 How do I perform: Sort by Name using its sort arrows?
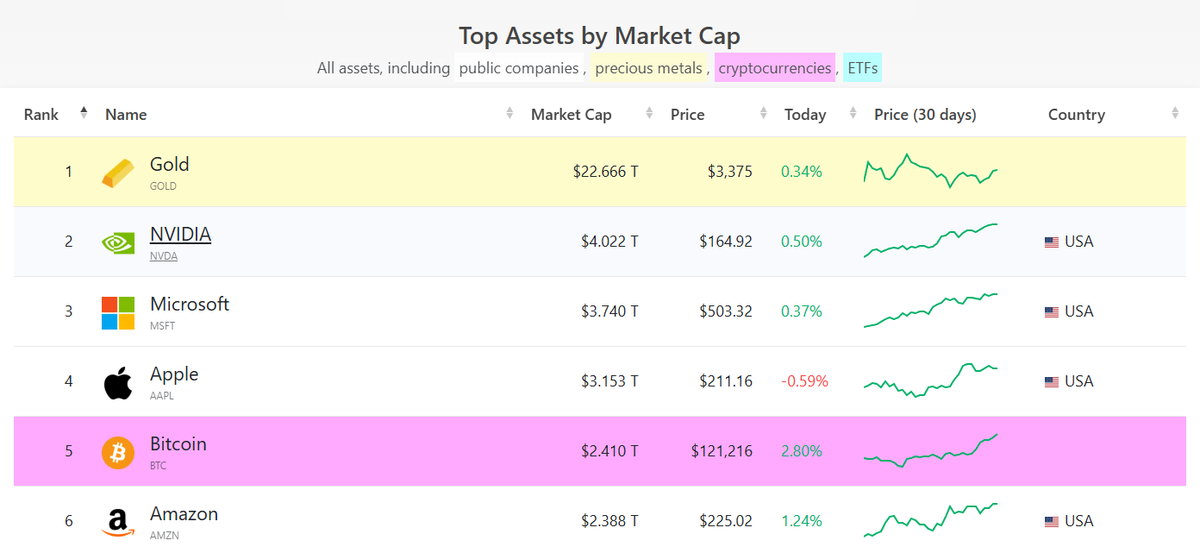coord(510,114)
